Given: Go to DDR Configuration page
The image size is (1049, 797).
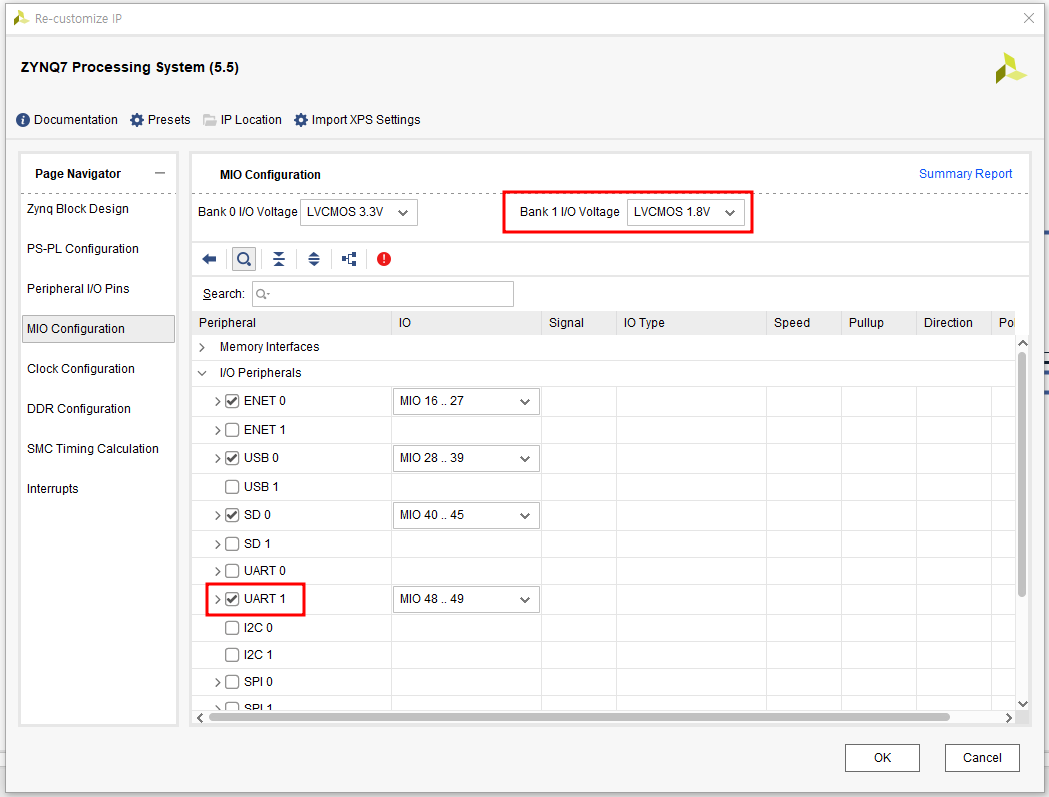Looking at the screenshot, I should pos(79,409).
